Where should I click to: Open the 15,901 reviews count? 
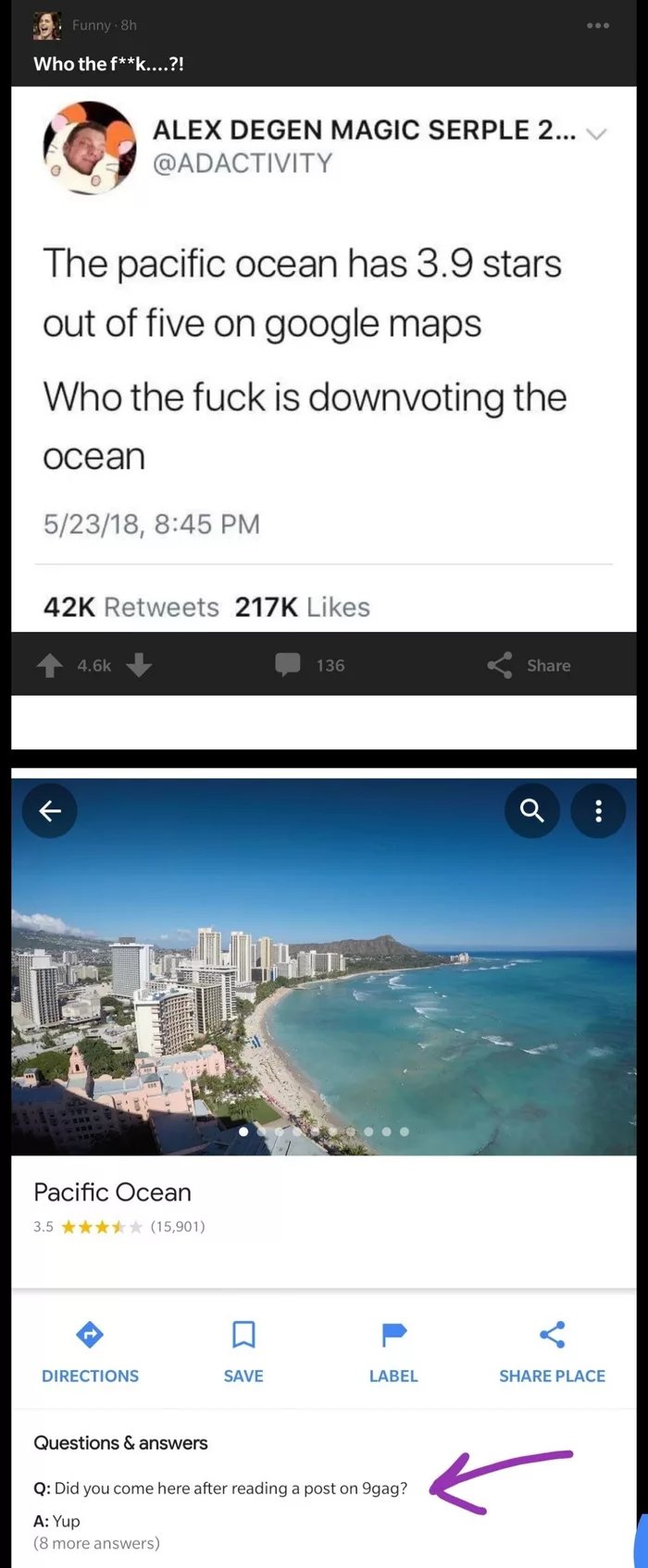pos(178,1227)
